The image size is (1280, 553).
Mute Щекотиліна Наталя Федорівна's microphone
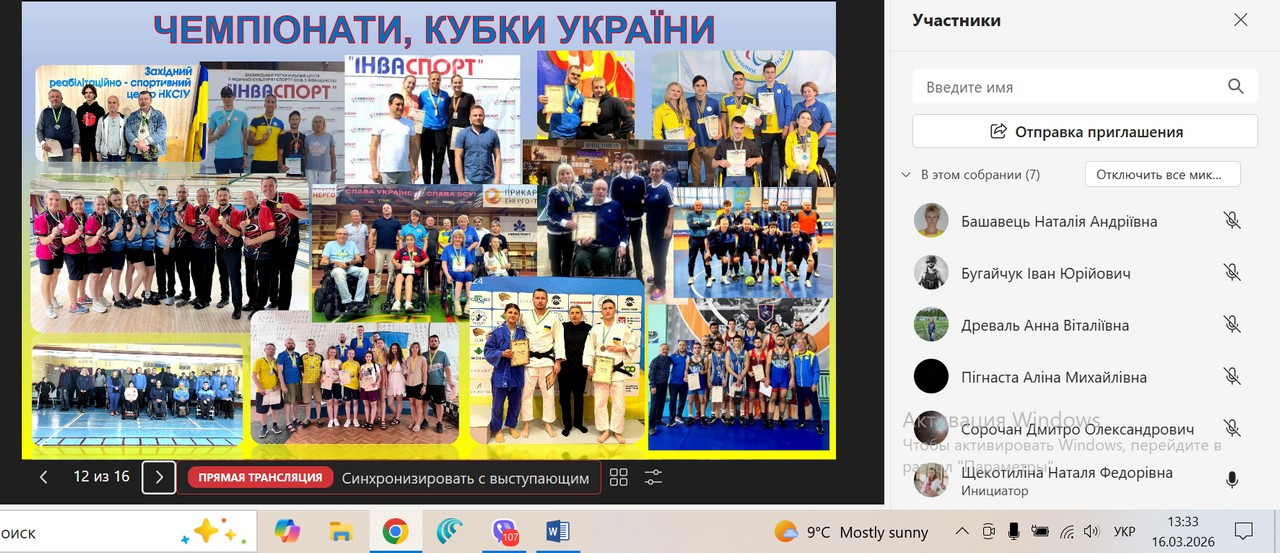tap(1232, 480)
